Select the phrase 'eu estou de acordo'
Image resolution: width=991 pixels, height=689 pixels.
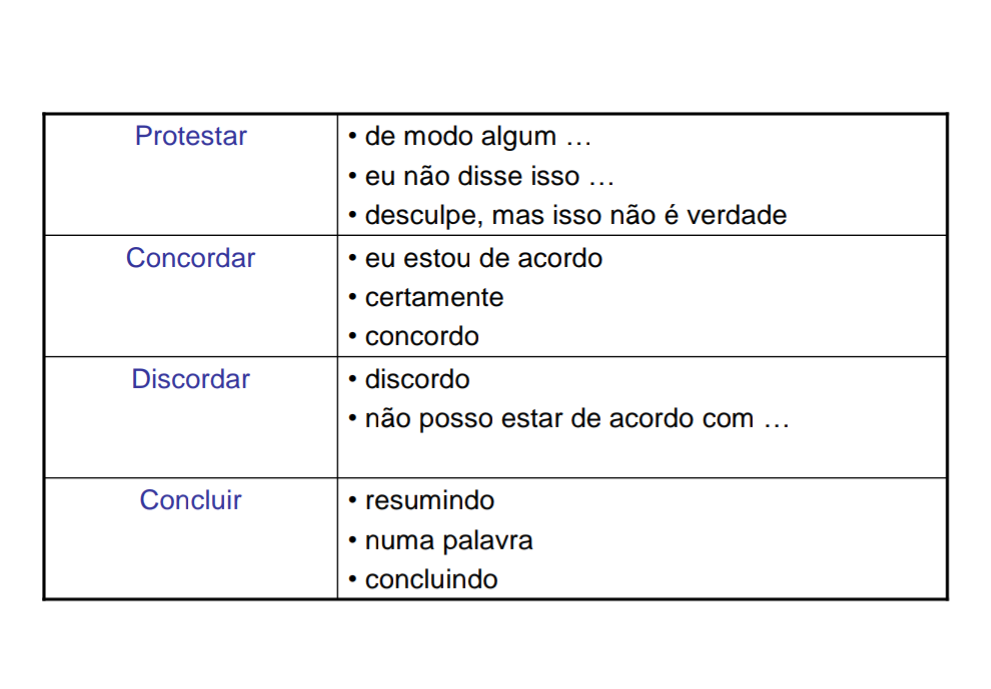pos(483,259)
